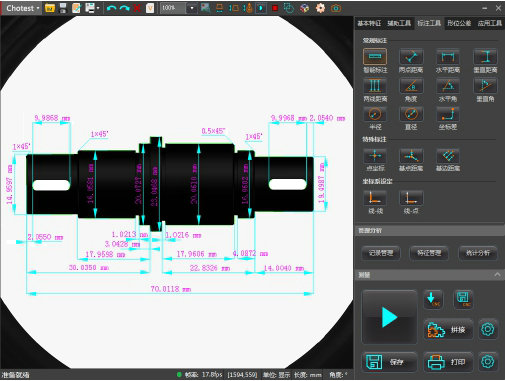
Task: Click the red record square toolbar icon
Action: 275,8
